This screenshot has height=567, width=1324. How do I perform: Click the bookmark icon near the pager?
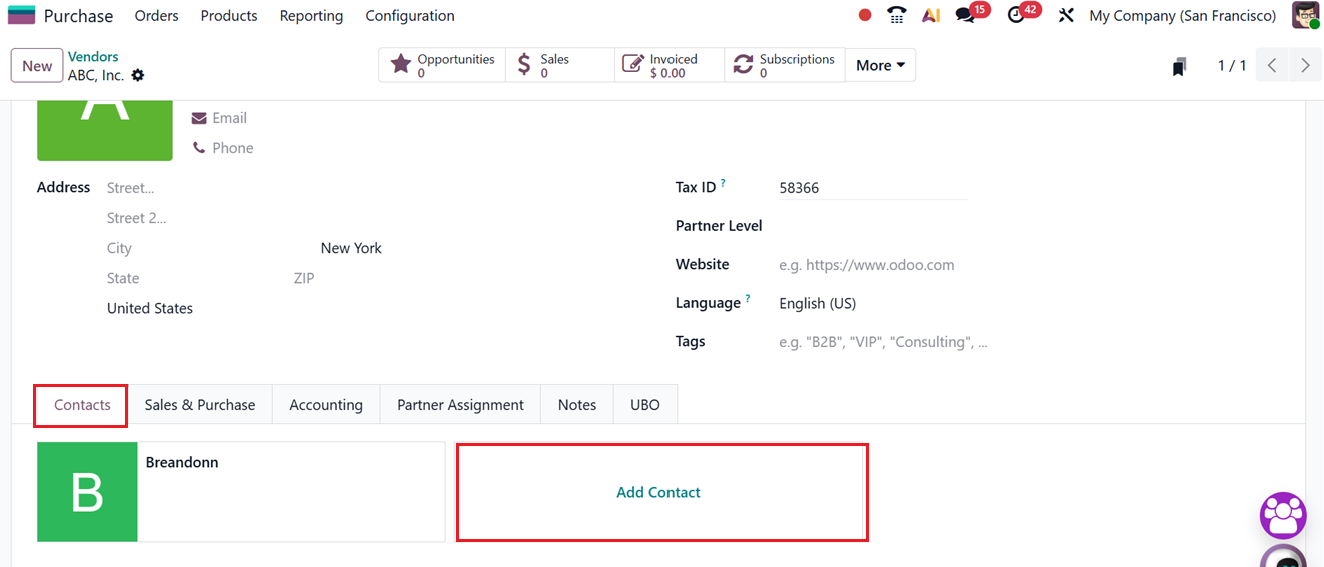pos(1180,66)
